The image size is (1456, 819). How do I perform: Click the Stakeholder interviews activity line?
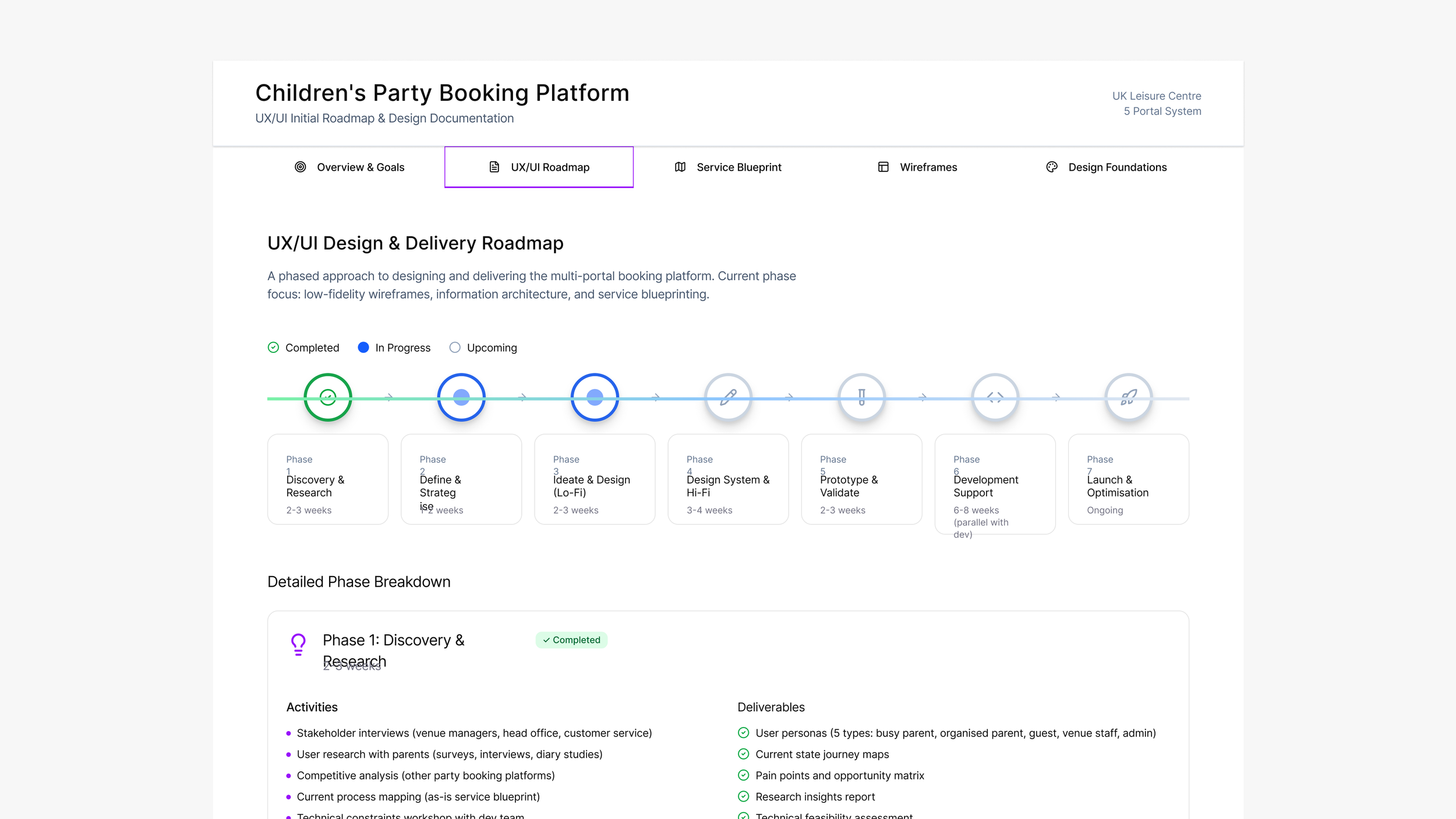(474, 733)
